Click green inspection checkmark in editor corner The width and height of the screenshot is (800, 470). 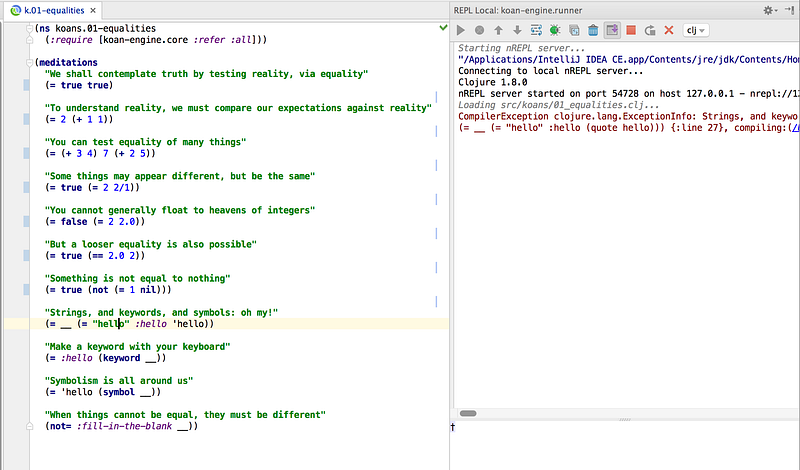tap(443, 28)
